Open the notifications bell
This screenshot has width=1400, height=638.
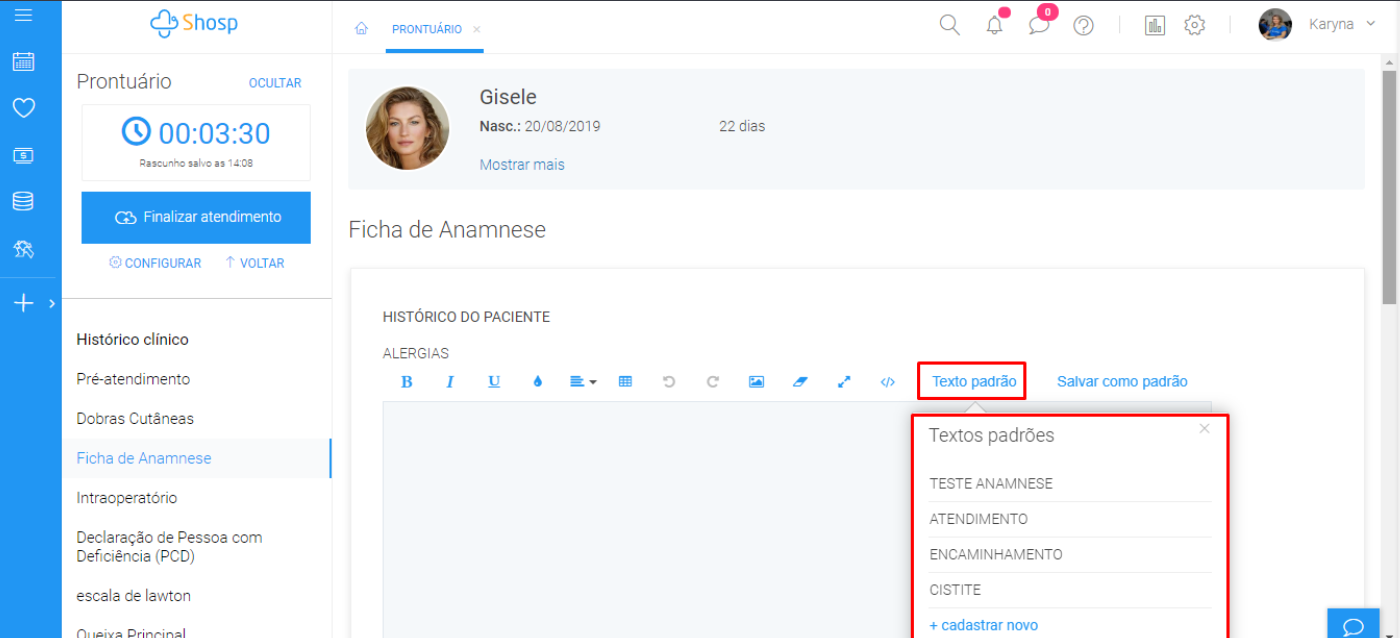tap(994, 26)
